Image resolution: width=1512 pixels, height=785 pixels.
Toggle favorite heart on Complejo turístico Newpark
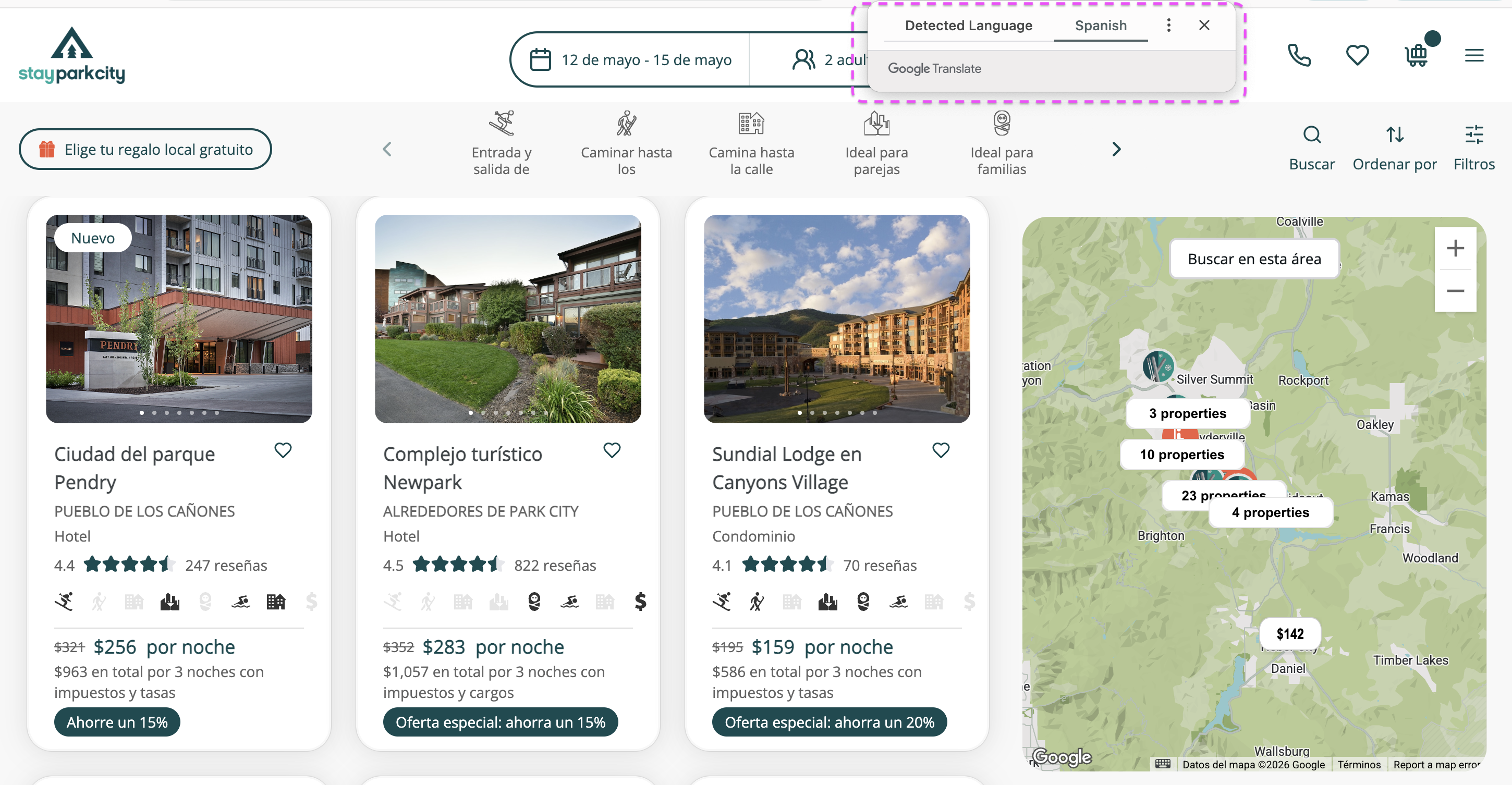[612, 450]
